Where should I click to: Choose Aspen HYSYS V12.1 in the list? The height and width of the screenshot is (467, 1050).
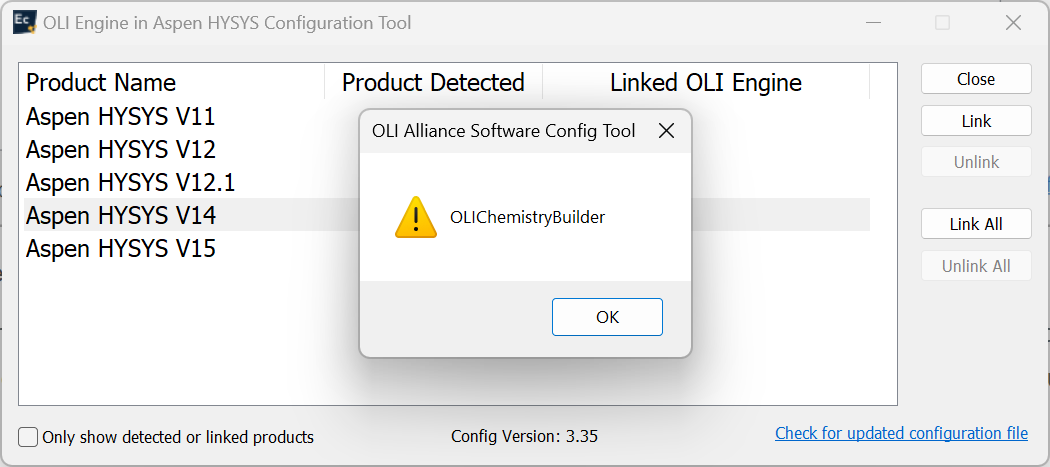point(130,183)
